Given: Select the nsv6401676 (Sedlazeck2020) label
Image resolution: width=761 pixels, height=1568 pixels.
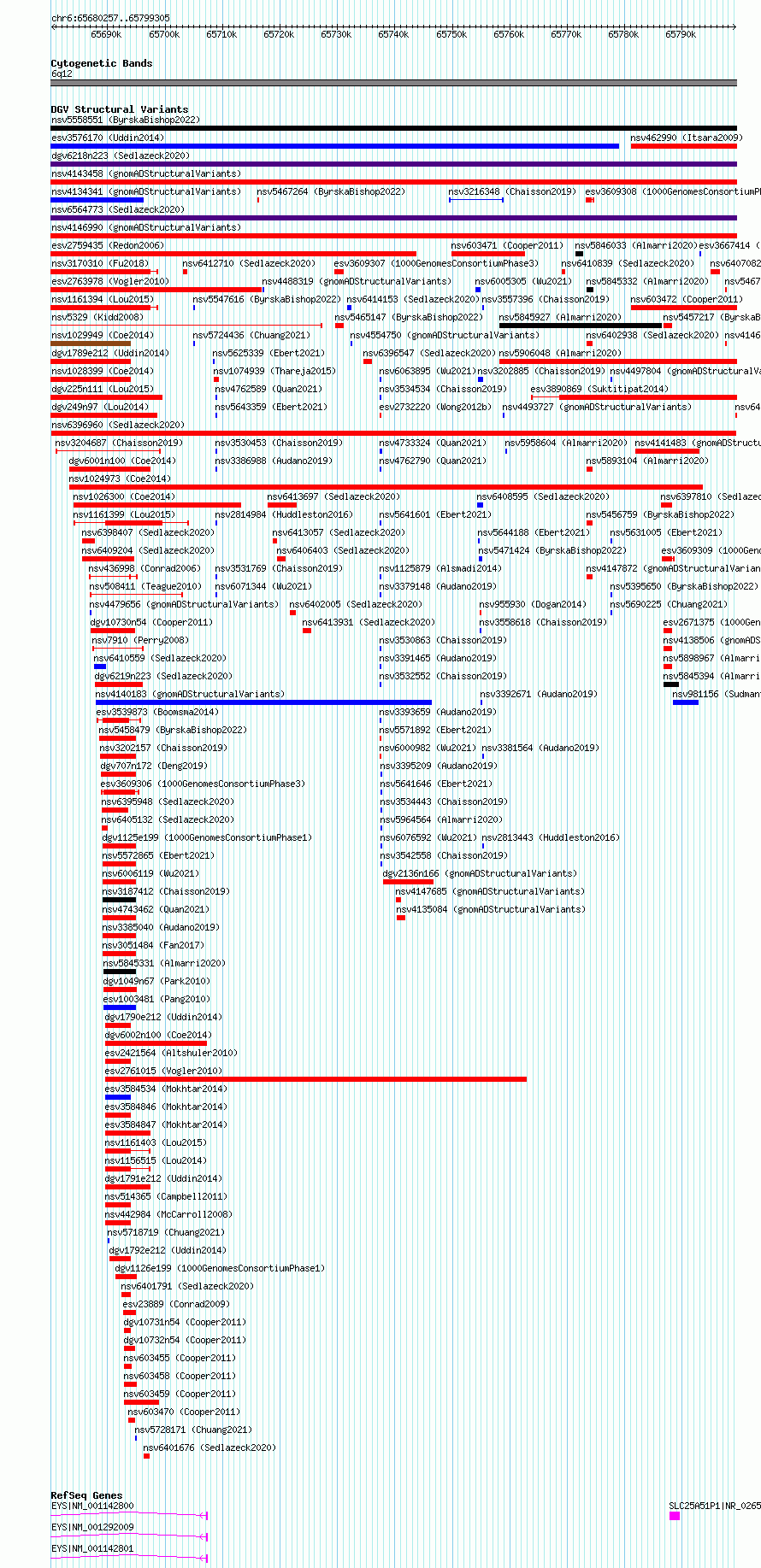Looking at the screenshot, I should [210, 1448].
